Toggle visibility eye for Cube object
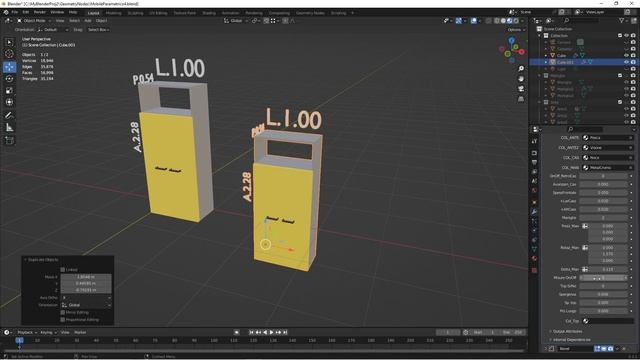 (x=627, y=55)
